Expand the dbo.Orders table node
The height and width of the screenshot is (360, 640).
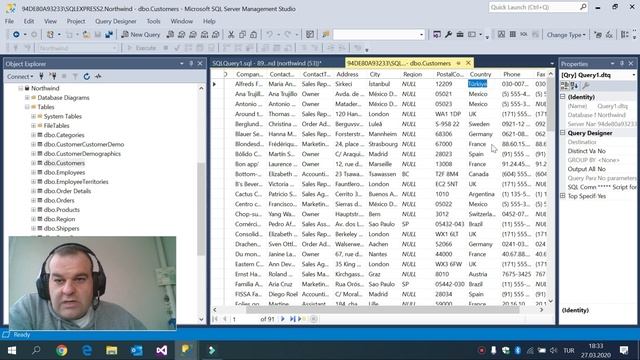tap(33, 200)
